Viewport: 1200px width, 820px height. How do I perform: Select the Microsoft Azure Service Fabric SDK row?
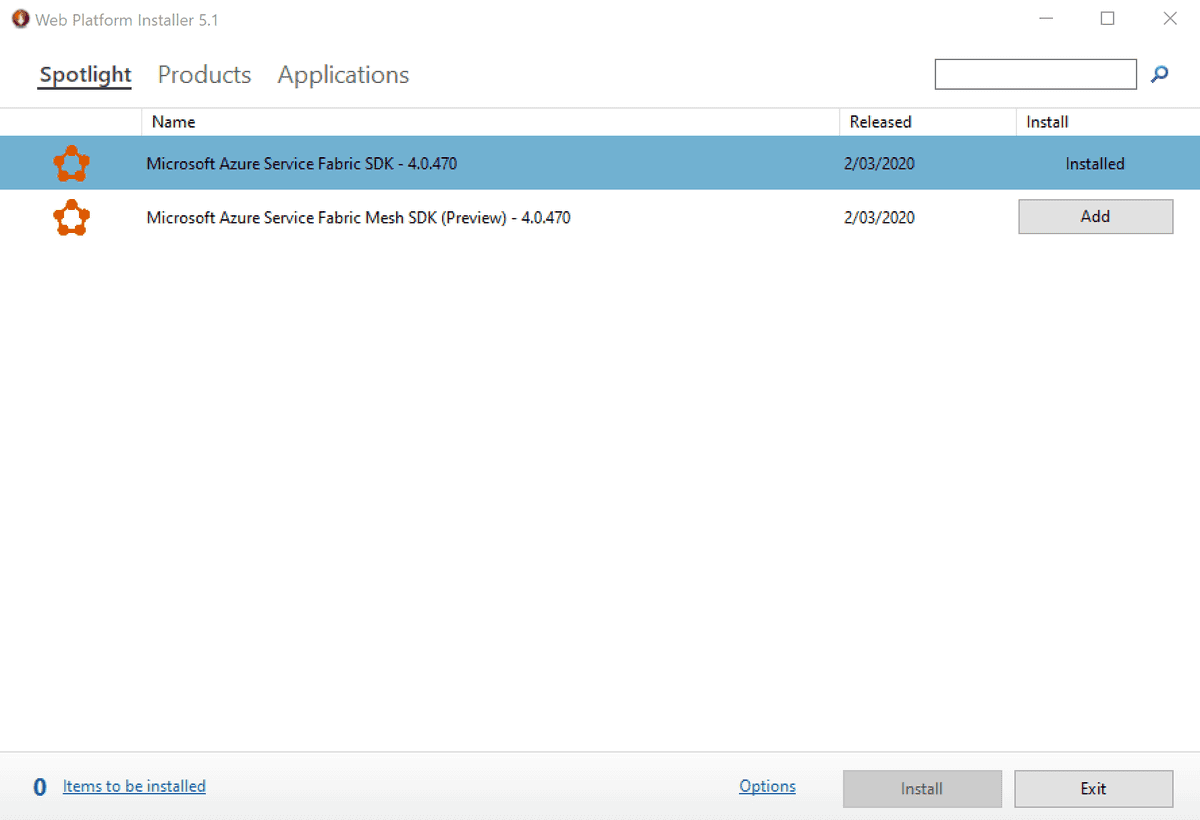point(400,163)
